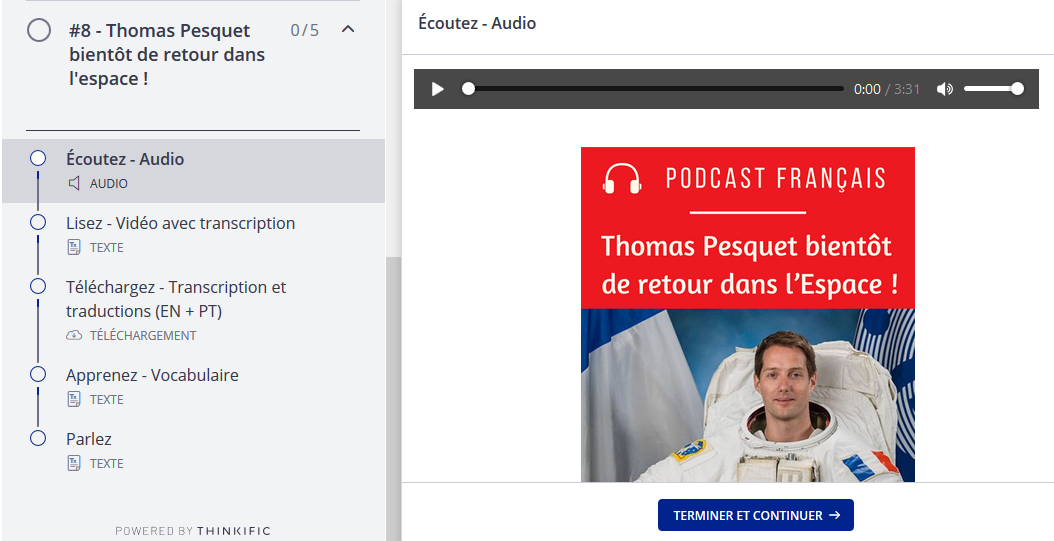Image resolution: width=1054 pixels, height=541 pixels.
Task: Click the Powered by Thinkific link
Action: tap(193, 530)
